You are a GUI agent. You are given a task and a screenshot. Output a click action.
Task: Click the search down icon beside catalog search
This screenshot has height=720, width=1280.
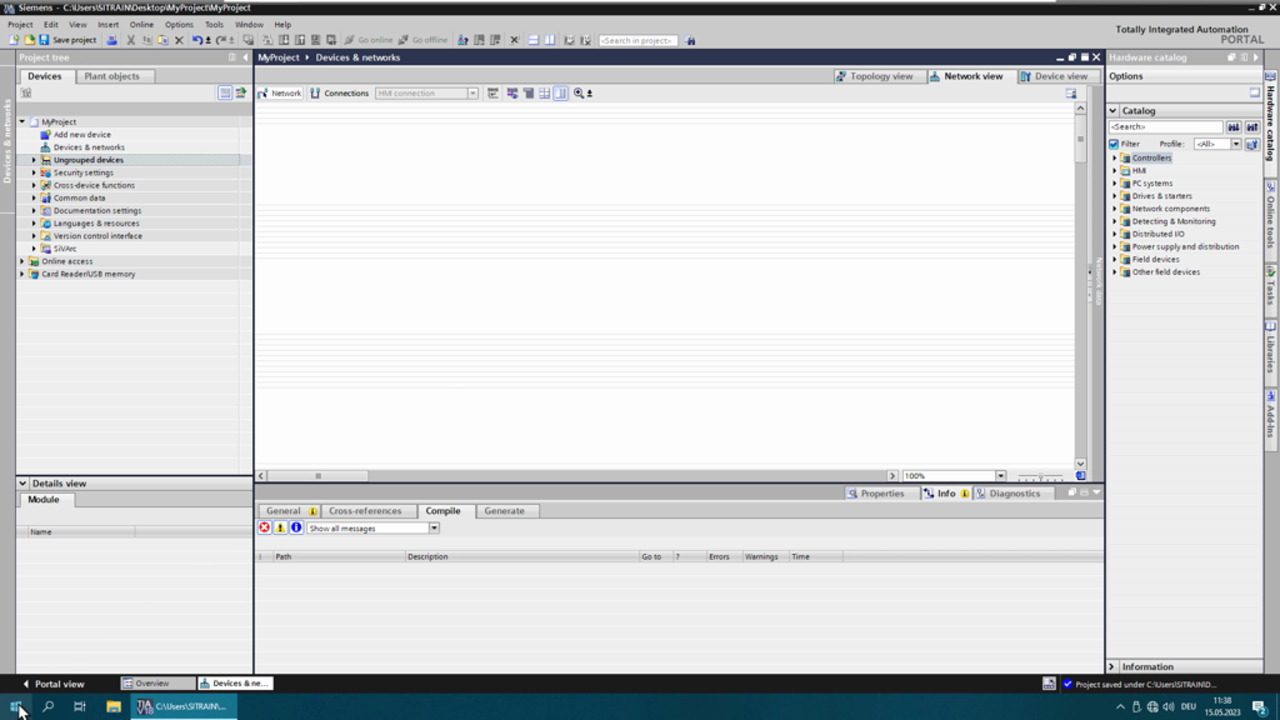point(1233,127)
